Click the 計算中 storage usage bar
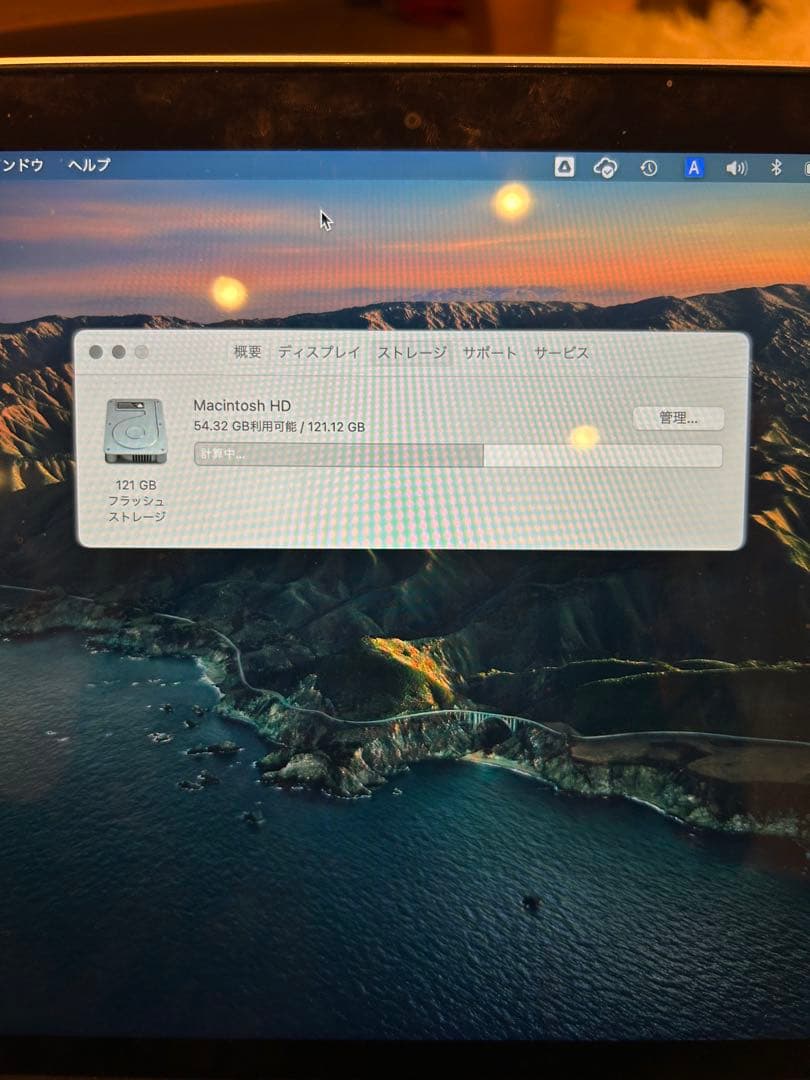This screenshot has height=1080, width=810. [457, 455]
